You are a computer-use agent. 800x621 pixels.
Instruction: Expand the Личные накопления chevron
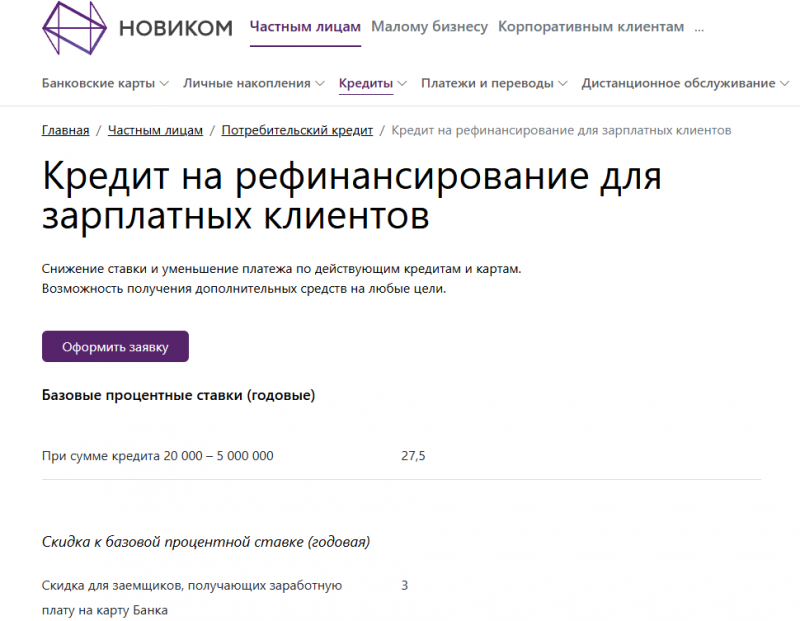pos(320,83)
